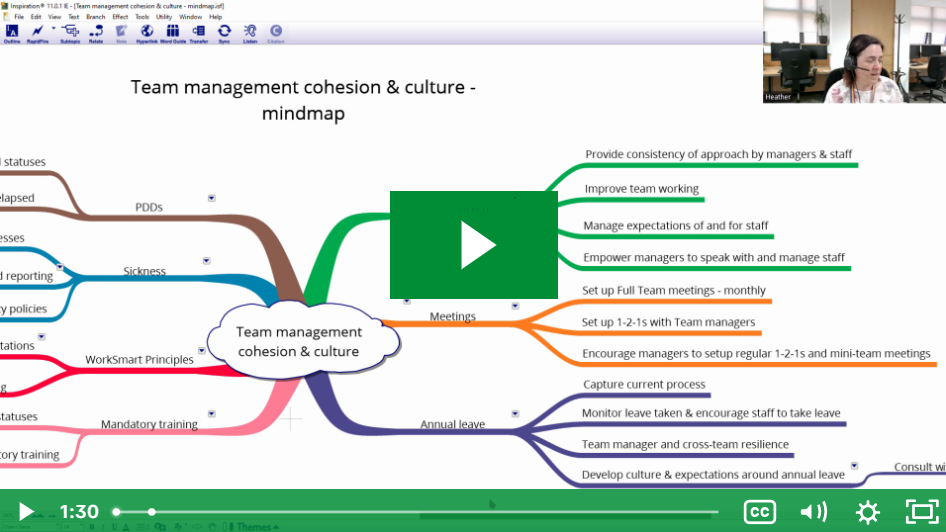The width and height of the screenshot is (946, 532).
Task: Enter fullscreen mode
Action: [922, 511]
